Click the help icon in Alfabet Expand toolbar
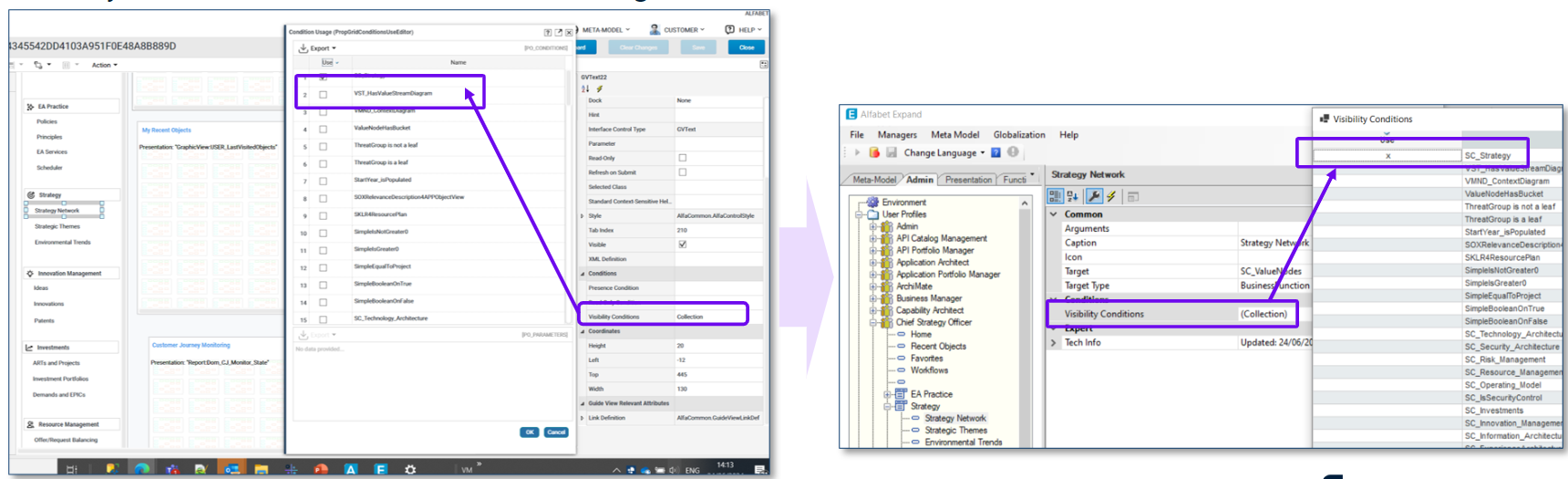This screenshot has width=1568, height=479. pyautogui.click(x=995, y=152)
